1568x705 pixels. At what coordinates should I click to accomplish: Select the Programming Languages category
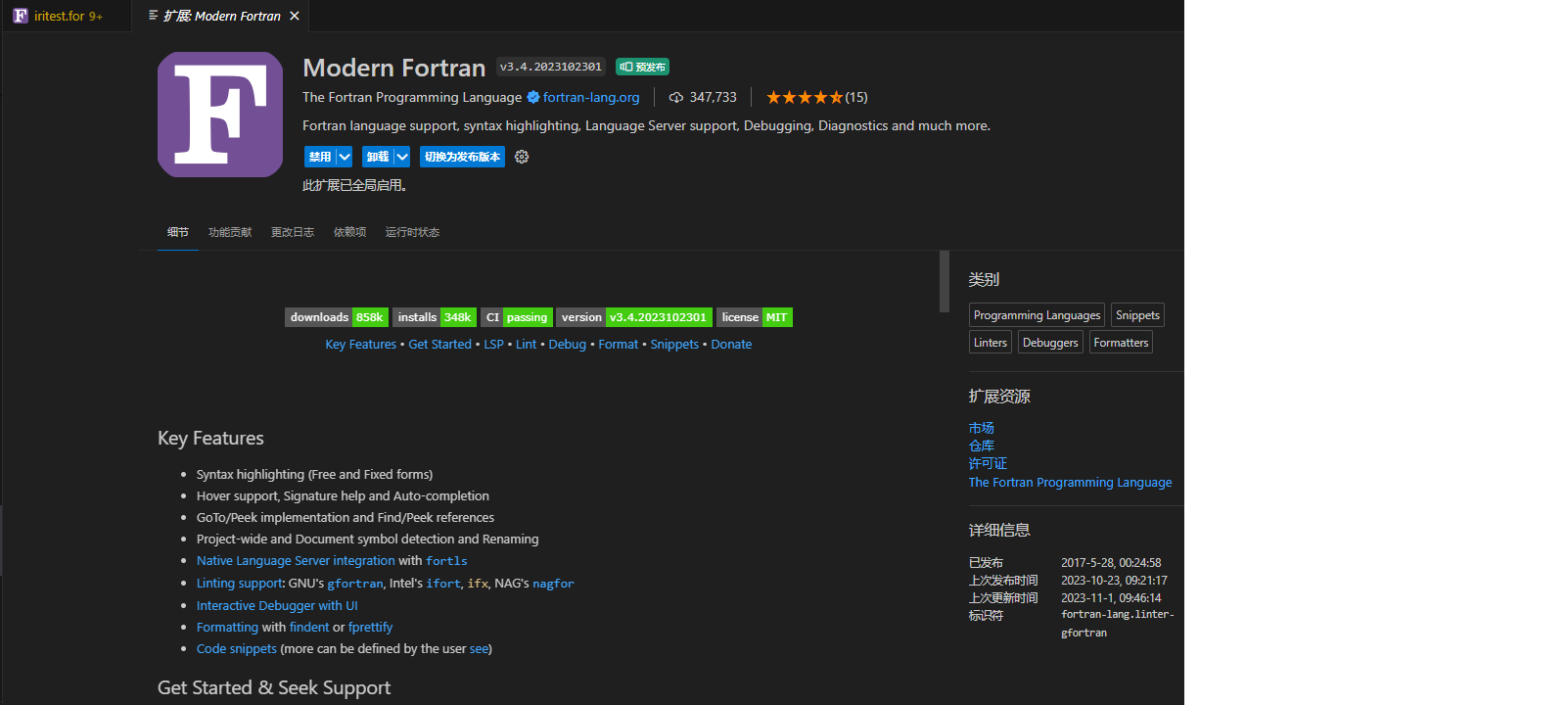click(1037, 315)
